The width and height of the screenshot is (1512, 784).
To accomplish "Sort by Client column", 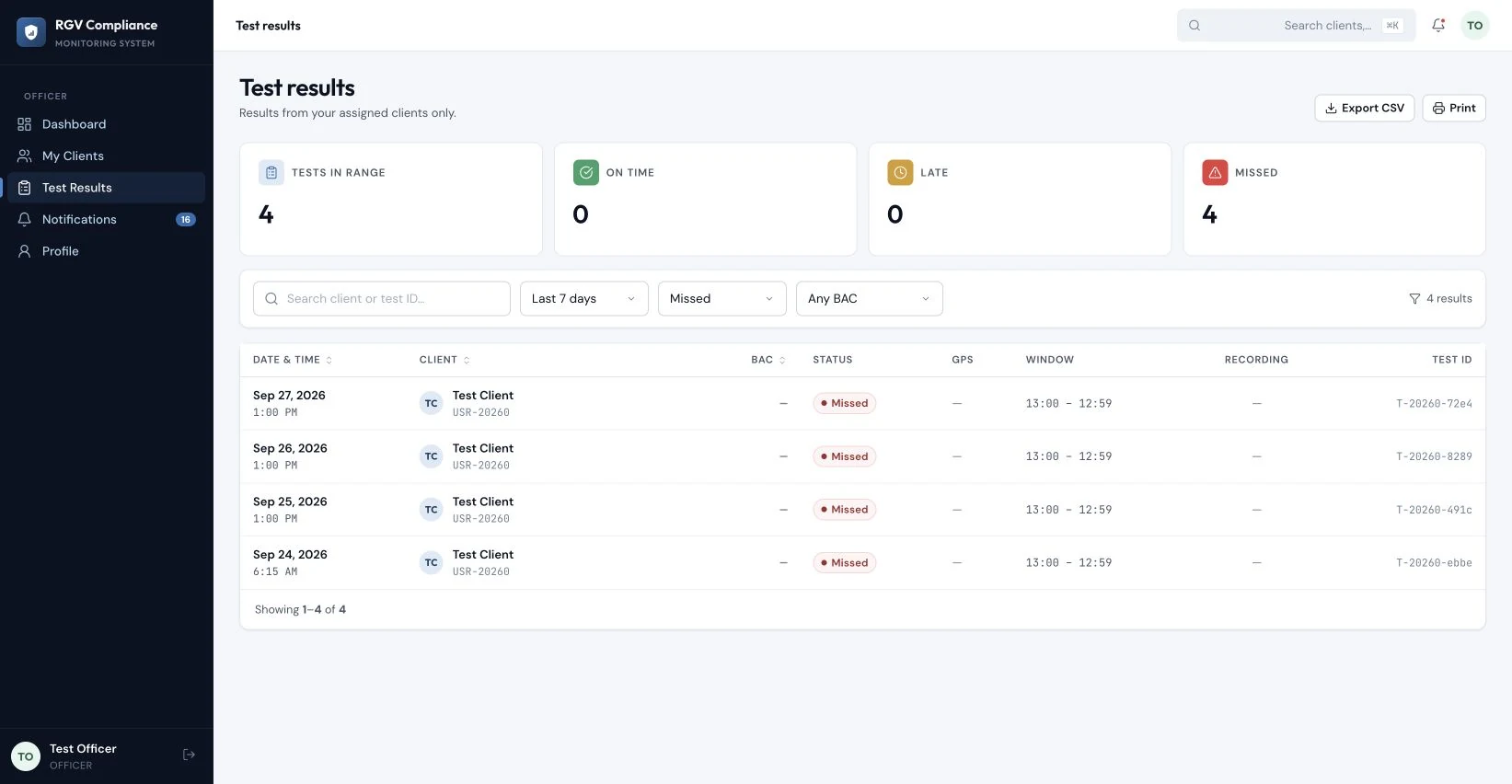I will [x=444, y=360].
